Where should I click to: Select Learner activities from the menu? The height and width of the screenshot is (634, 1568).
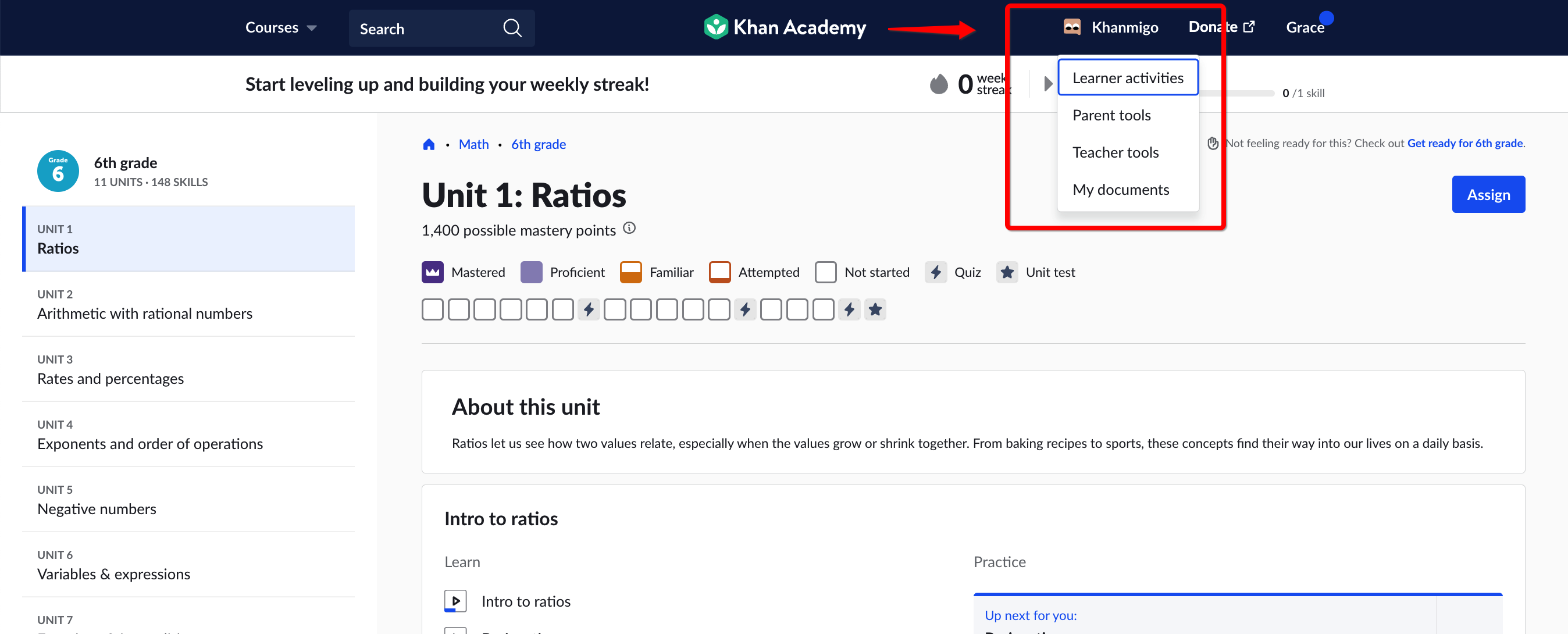[1127, 77]
